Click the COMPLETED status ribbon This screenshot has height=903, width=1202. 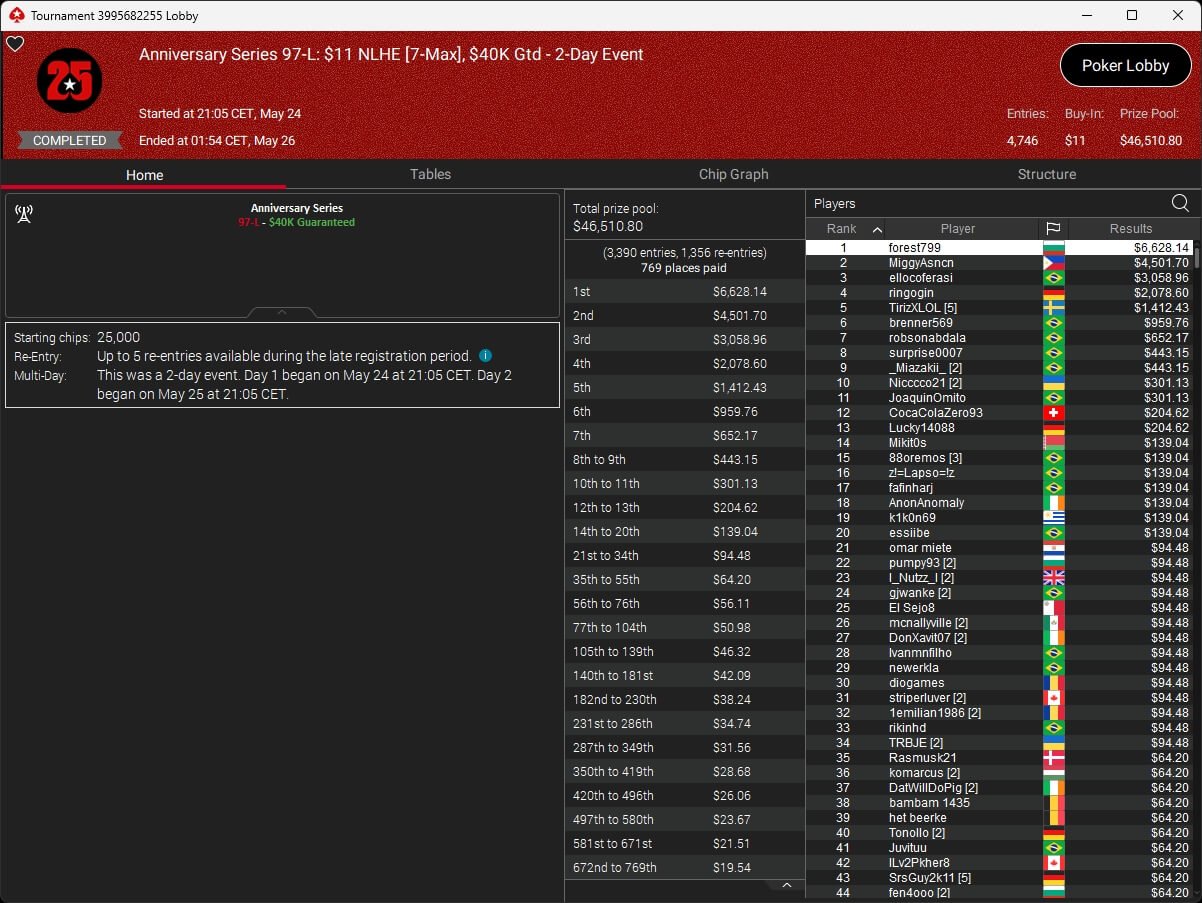click(69, 141)
